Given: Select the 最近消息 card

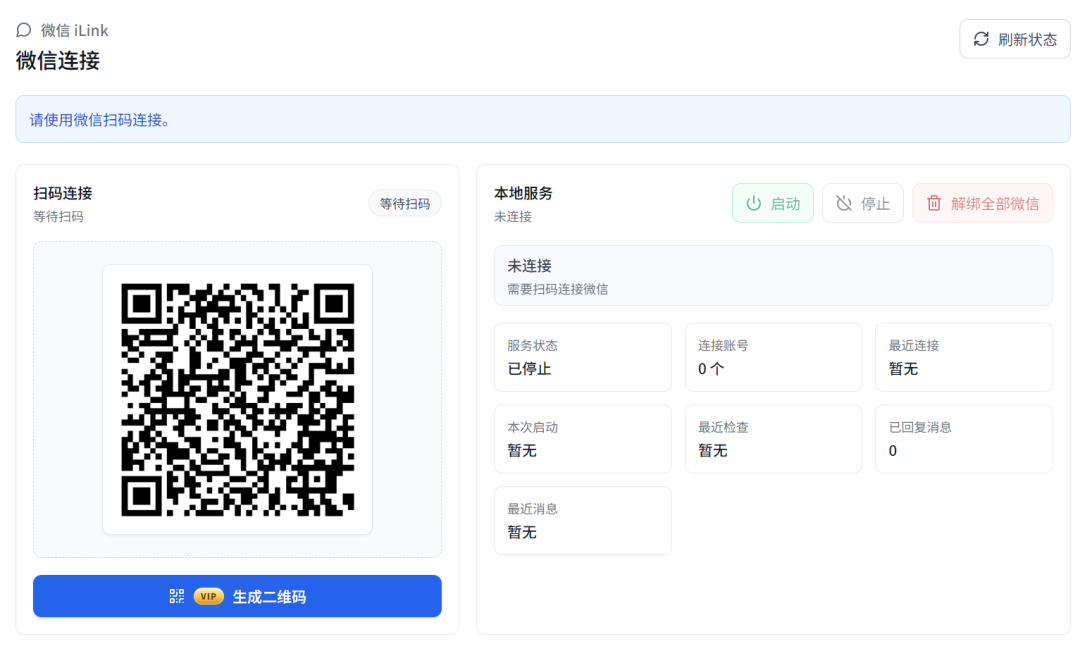Looking at the screenshot, I should click(x=583, y=521).
